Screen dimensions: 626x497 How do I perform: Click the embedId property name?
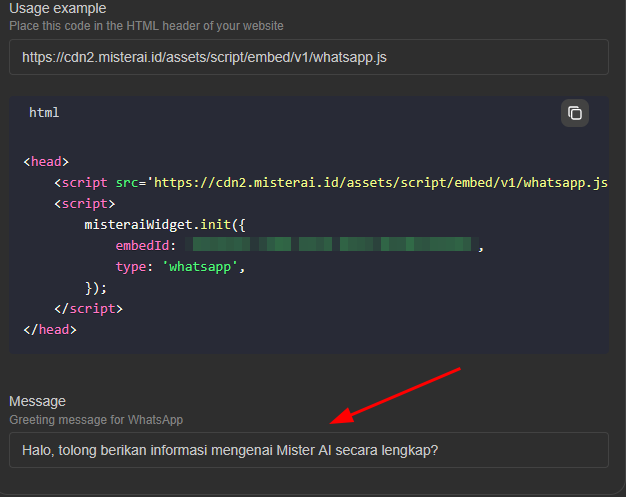coord(145,246)
